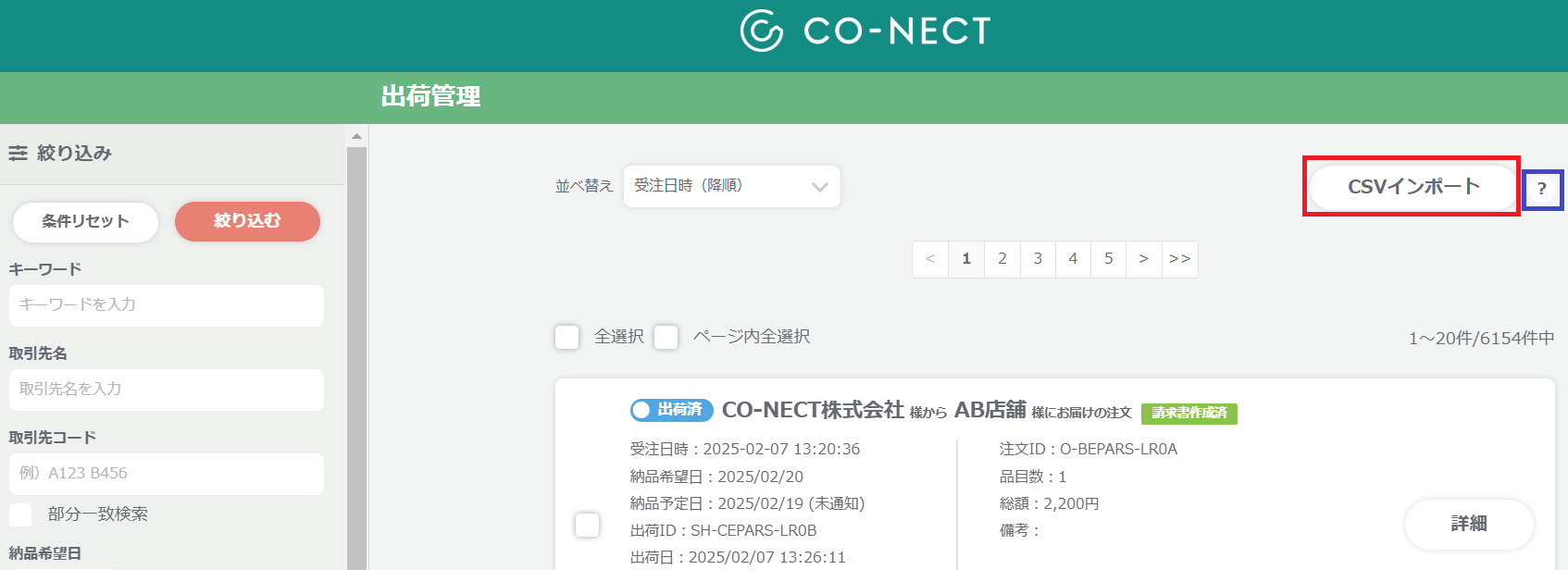Click 出荷日：2025/02/07 13:26:11 text

[739, 557]
